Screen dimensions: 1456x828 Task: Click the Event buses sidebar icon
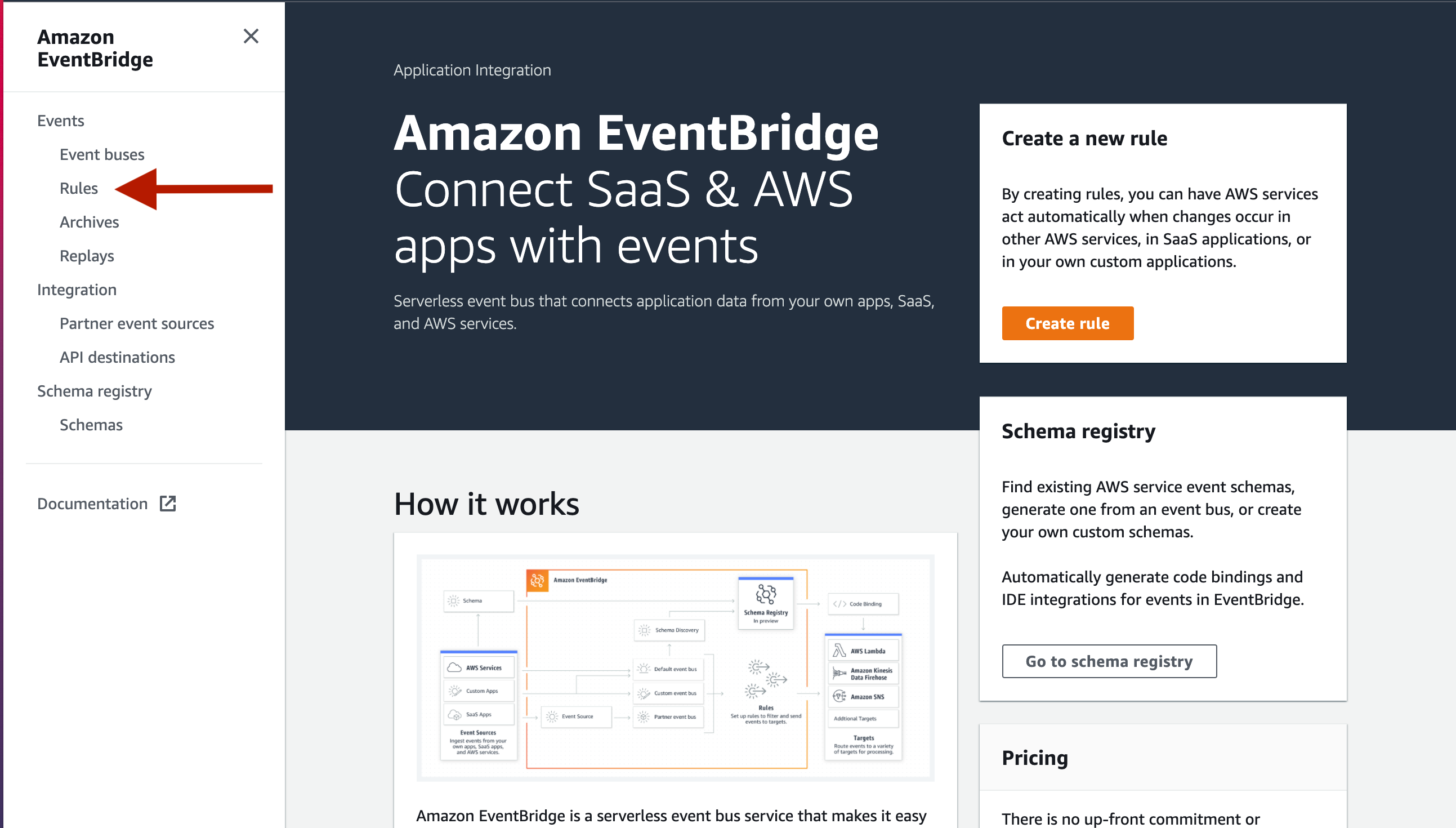pos(102,154)
